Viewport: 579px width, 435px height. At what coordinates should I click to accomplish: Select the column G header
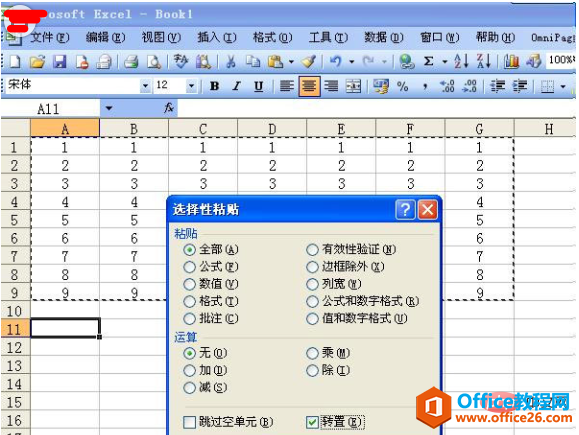coord(479,129)
